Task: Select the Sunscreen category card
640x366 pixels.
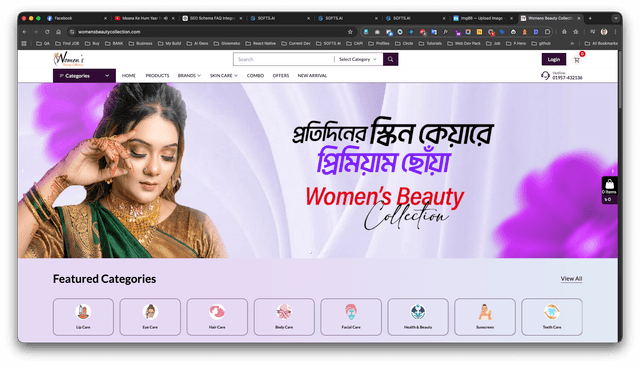Action: [x=485, y=317]
